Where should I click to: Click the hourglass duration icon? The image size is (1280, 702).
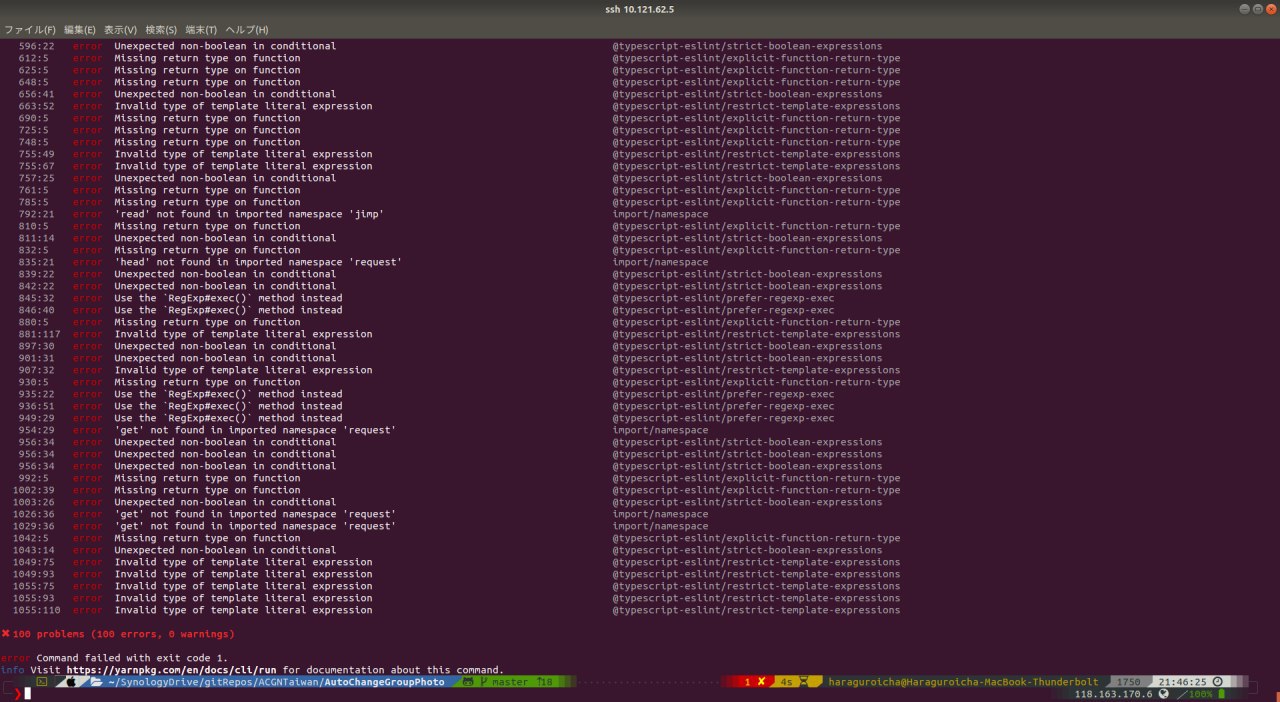803,682
